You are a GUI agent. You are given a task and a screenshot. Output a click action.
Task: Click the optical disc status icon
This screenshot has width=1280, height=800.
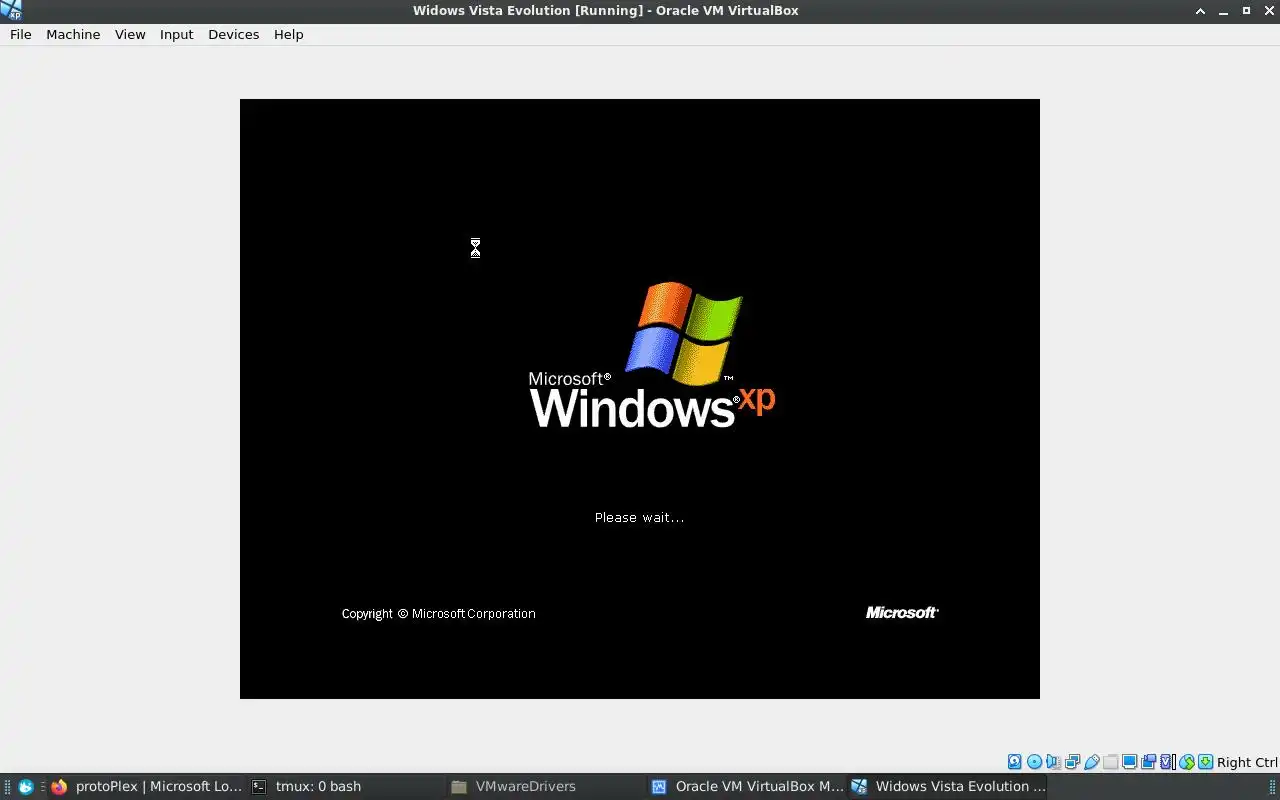click(x=1034, y=762)
